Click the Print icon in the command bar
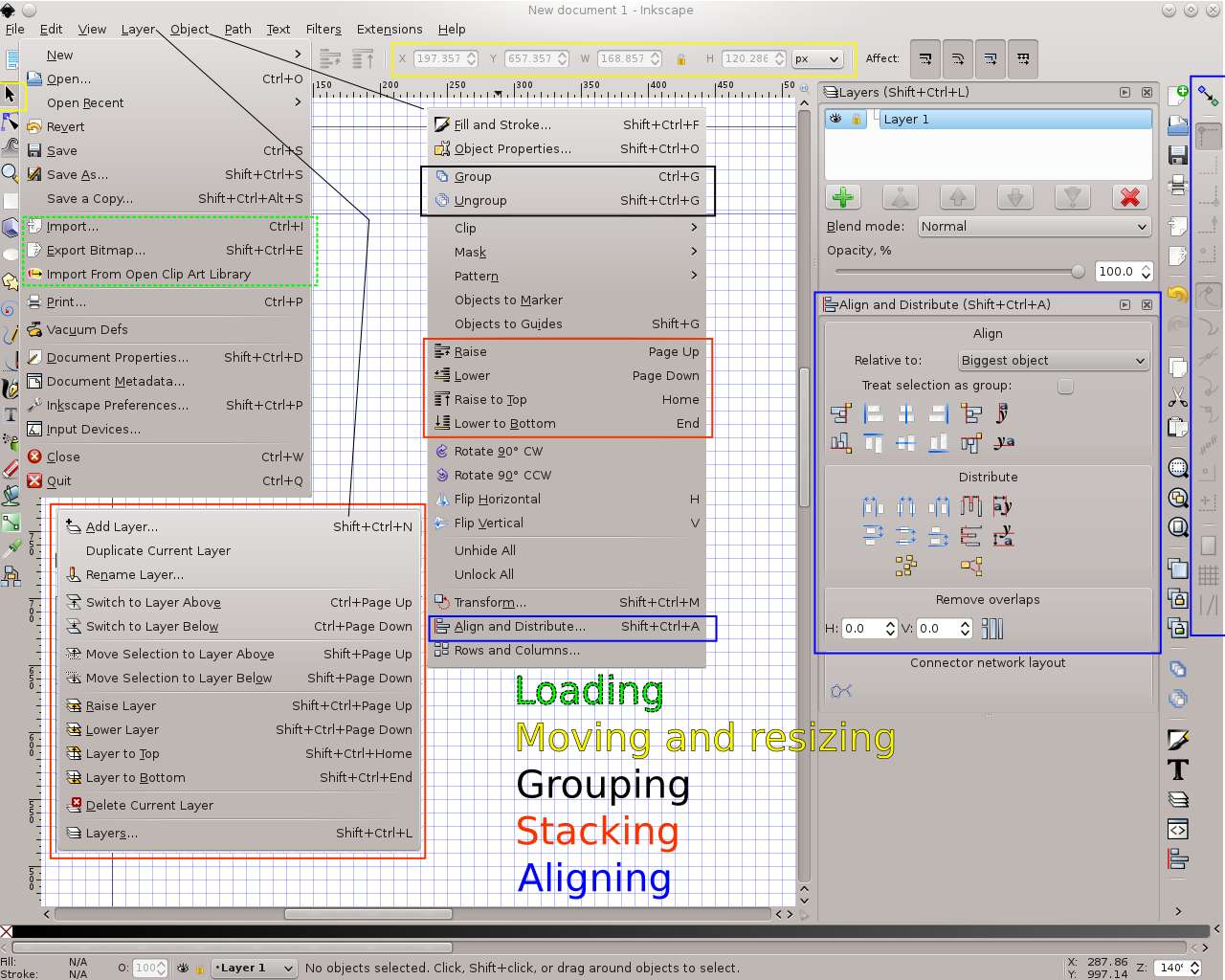Screen dimensions: 1225x980 pos(1178,184)
